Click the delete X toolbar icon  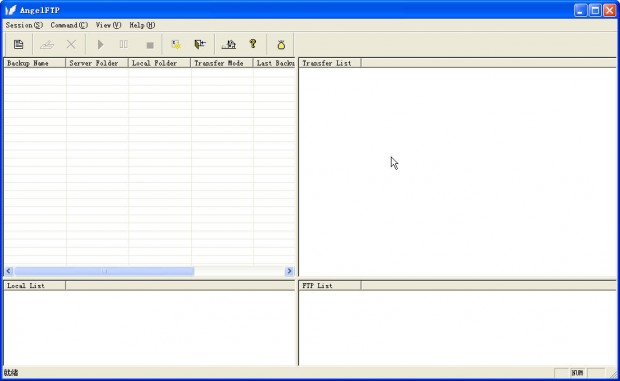(71, 44)
